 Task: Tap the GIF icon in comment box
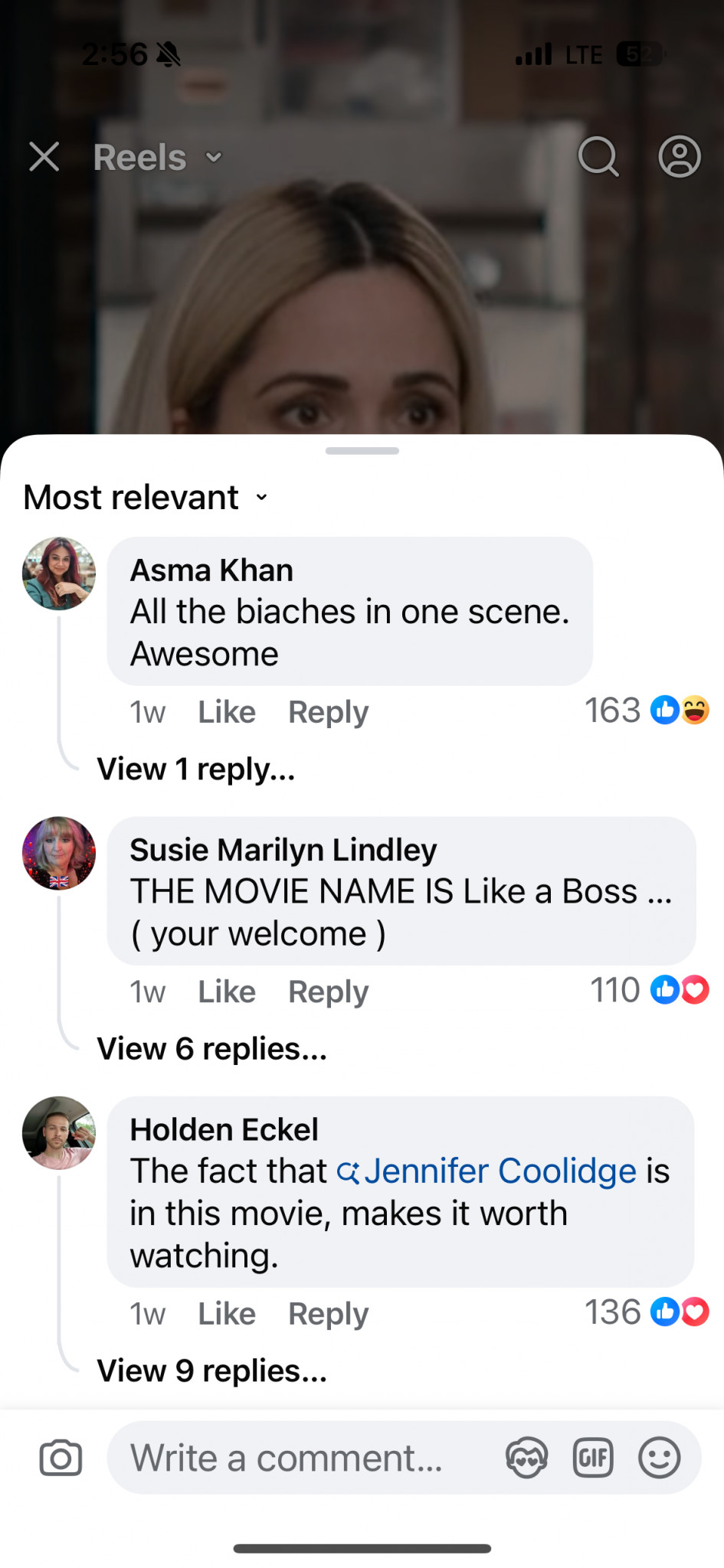tap(593, 1458)
